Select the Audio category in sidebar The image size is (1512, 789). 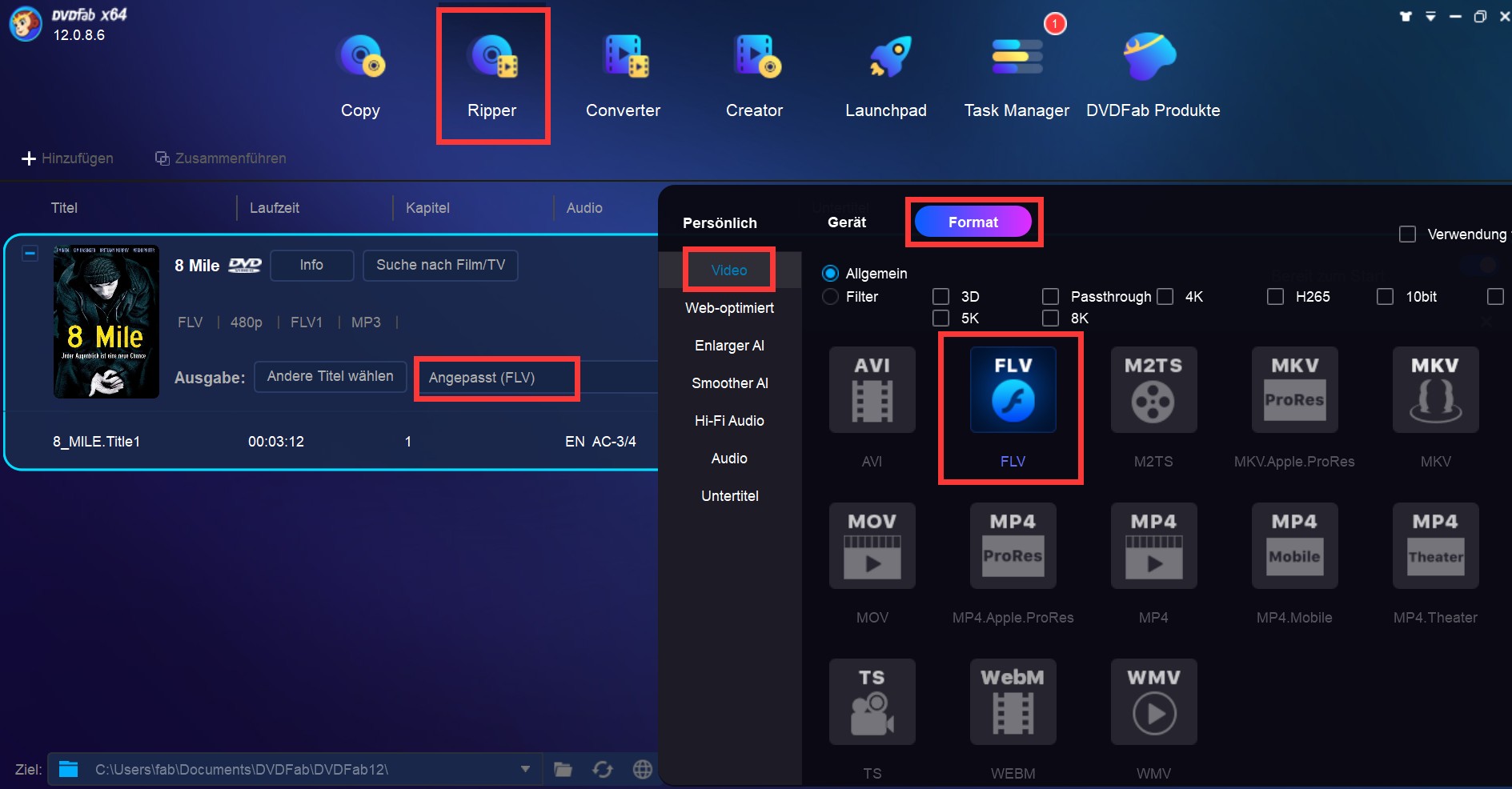click(x=729, y=459)
